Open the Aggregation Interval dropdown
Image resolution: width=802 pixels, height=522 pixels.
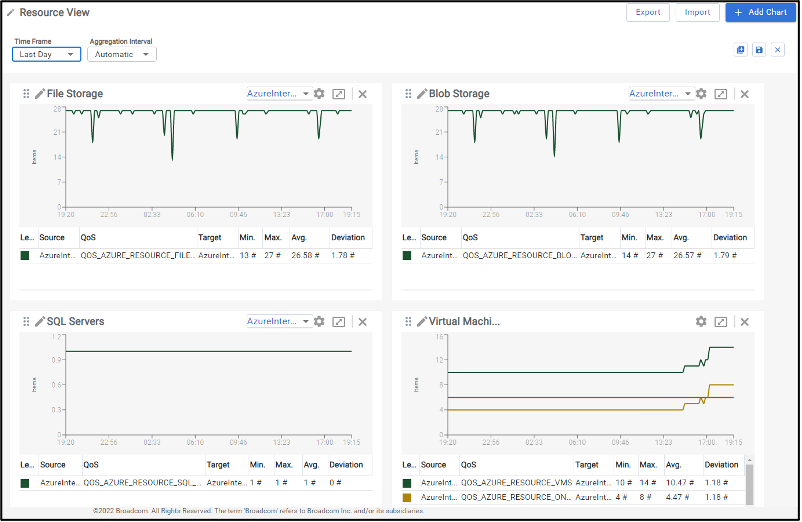pyautogui.click(x=121, y=54)
